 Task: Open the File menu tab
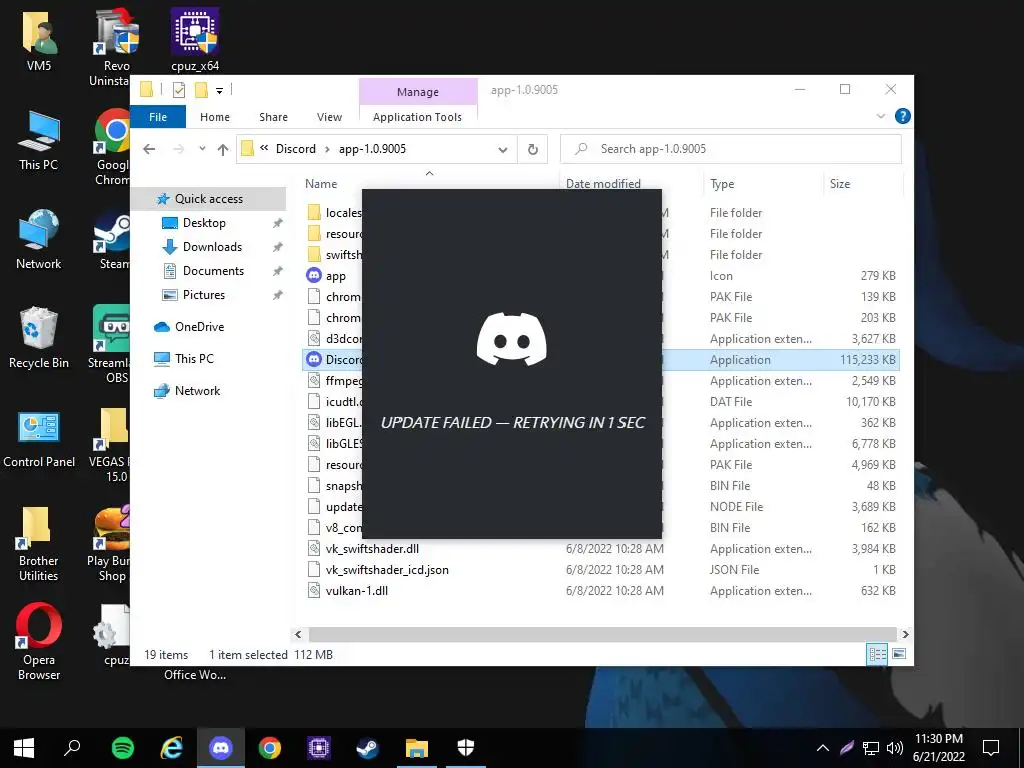coord(158,117)
